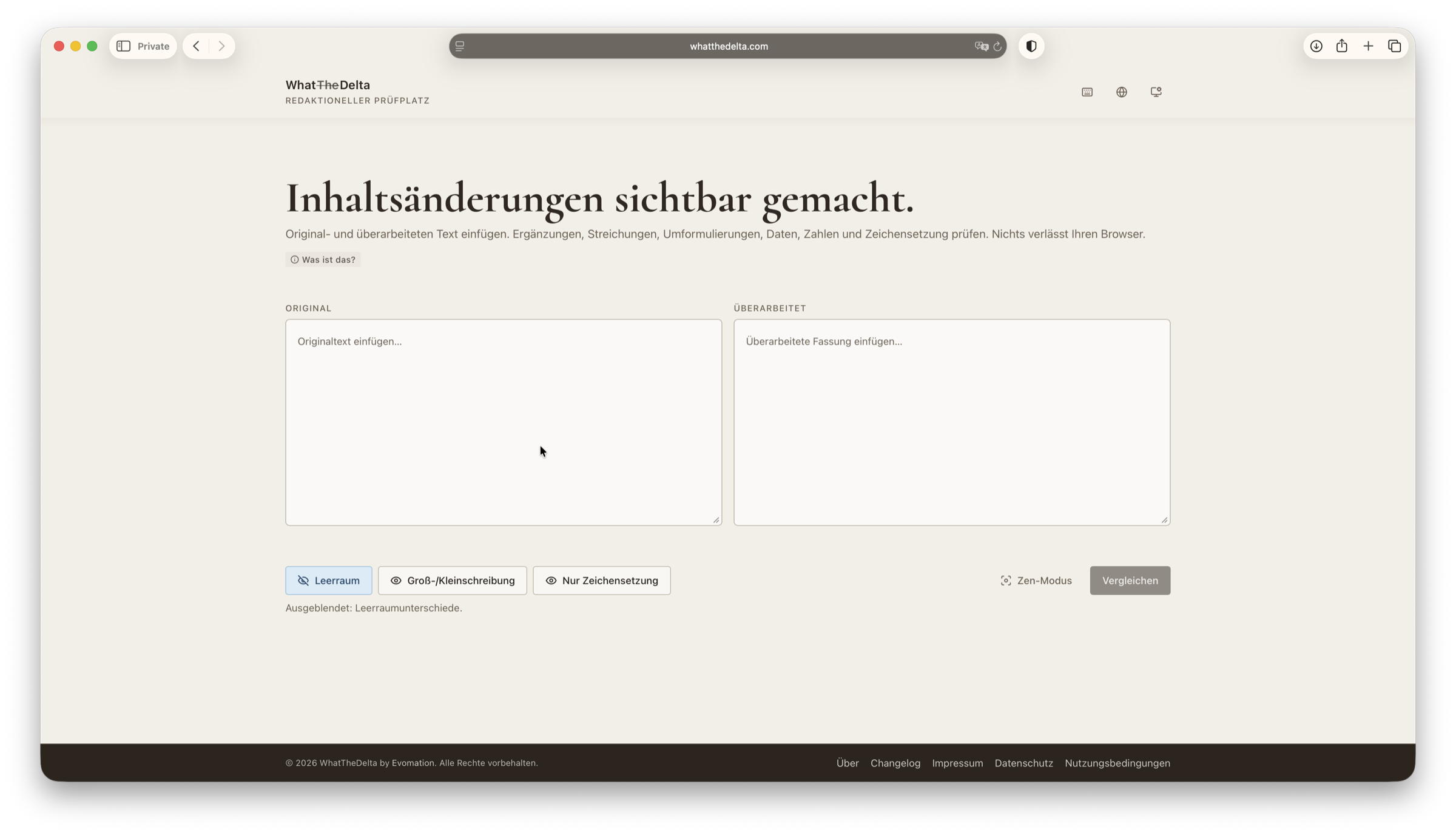The height and width of the screenshot is (835, 1456).
Task: Open a new tab with the plus icon
Action: point(1369,46)
